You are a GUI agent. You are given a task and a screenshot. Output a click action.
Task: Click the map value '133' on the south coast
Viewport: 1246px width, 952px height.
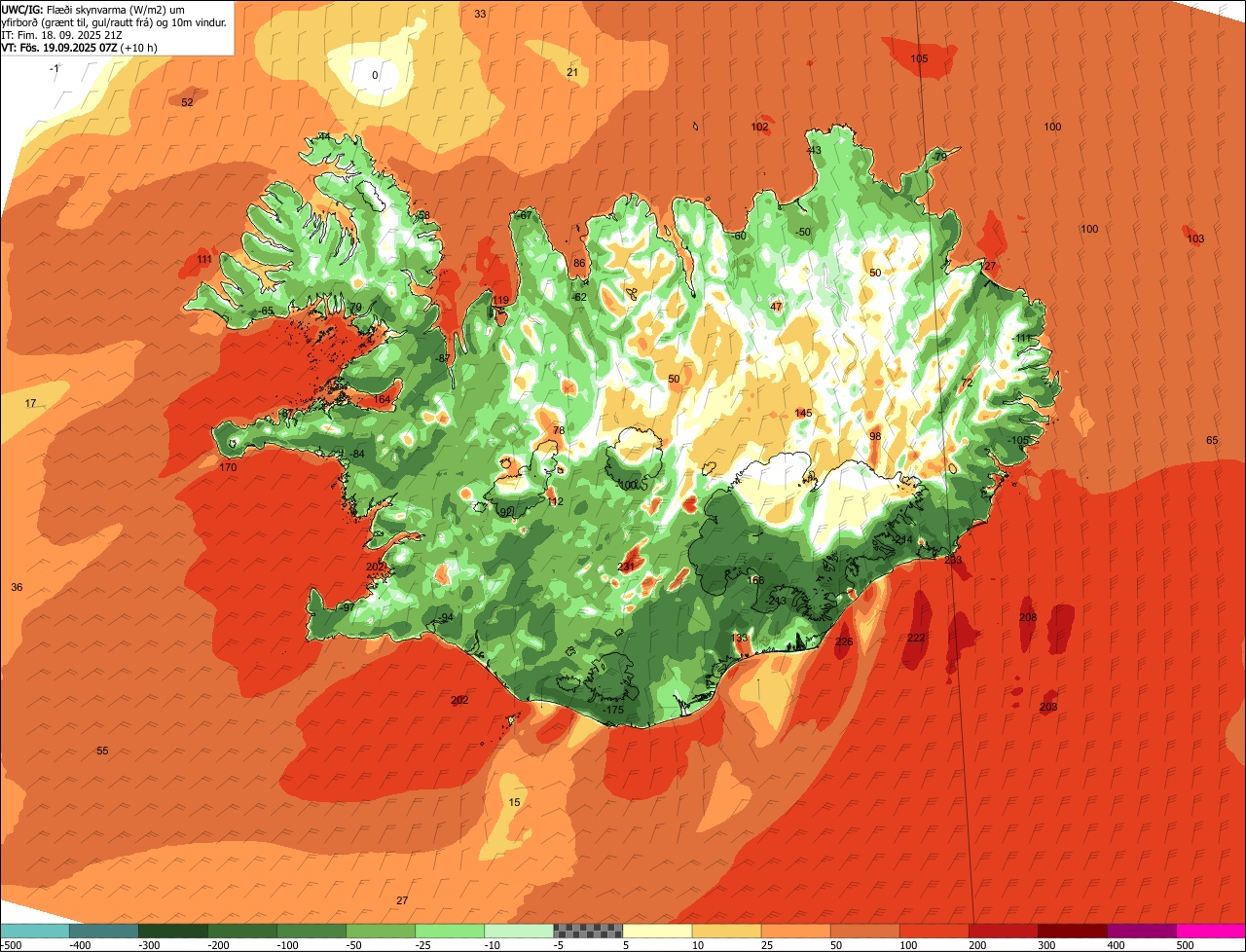tap(740, 638)
